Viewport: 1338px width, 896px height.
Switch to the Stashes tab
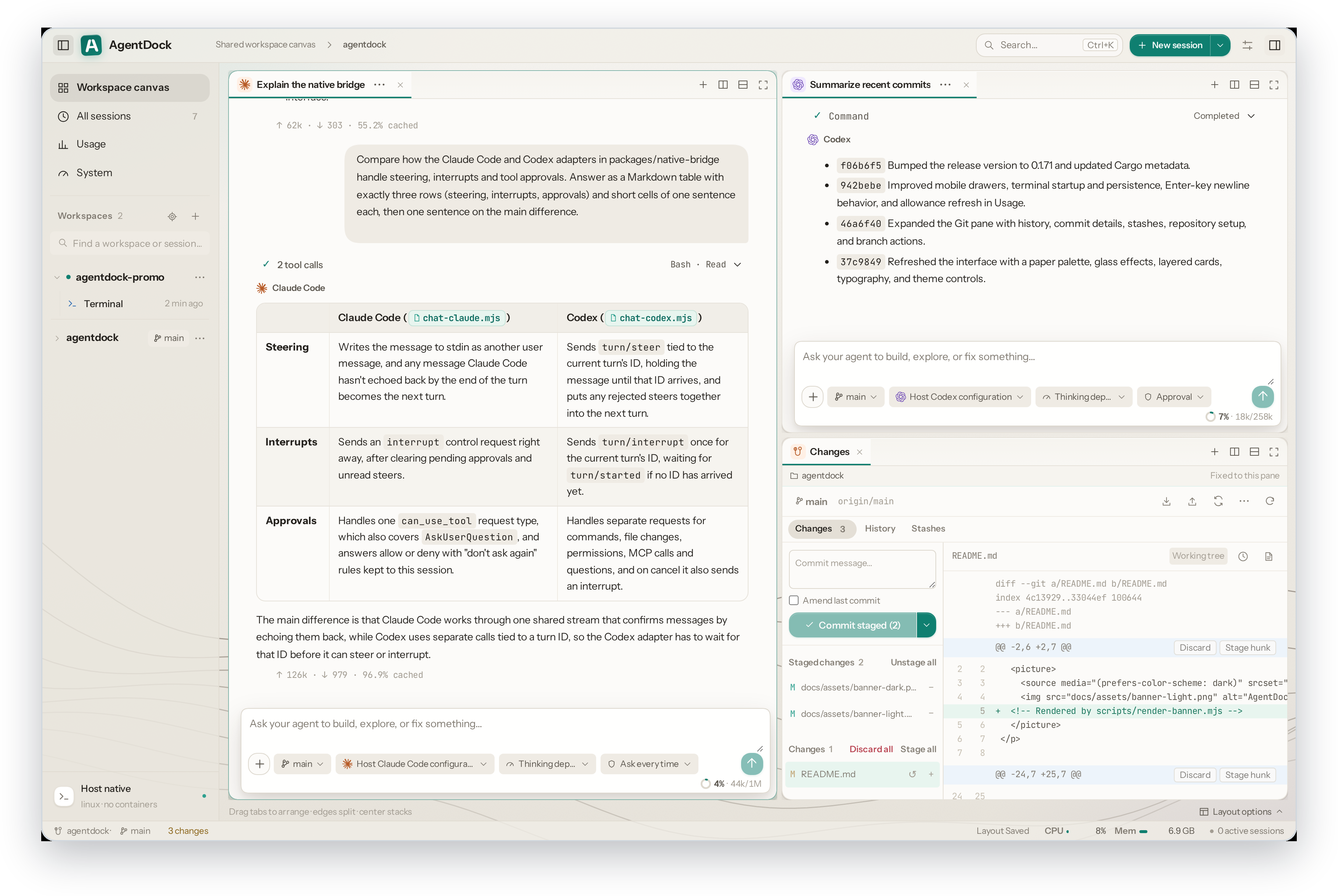(928, 529)
